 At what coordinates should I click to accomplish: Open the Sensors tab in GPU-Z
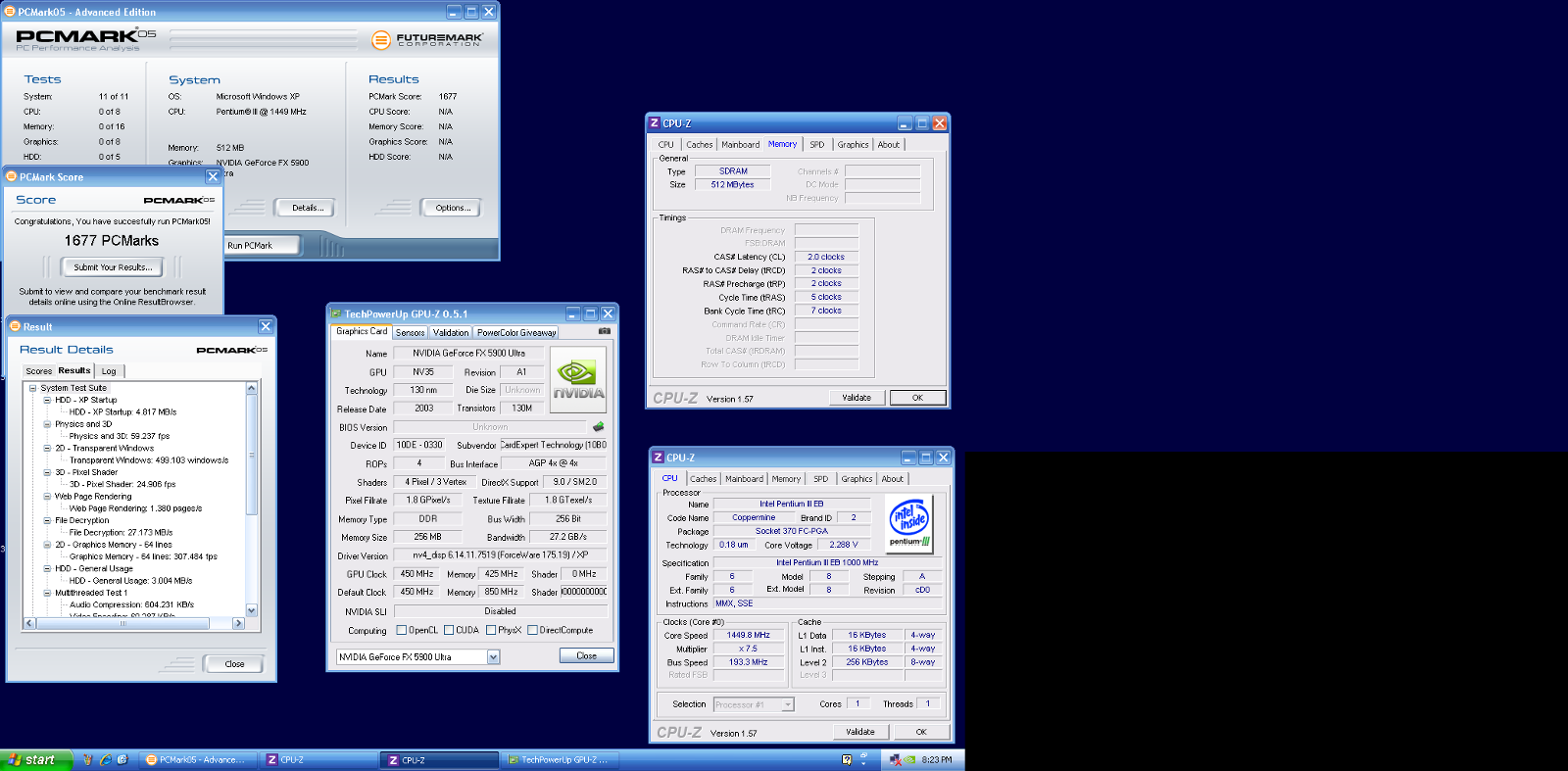(x=411, y=333)
